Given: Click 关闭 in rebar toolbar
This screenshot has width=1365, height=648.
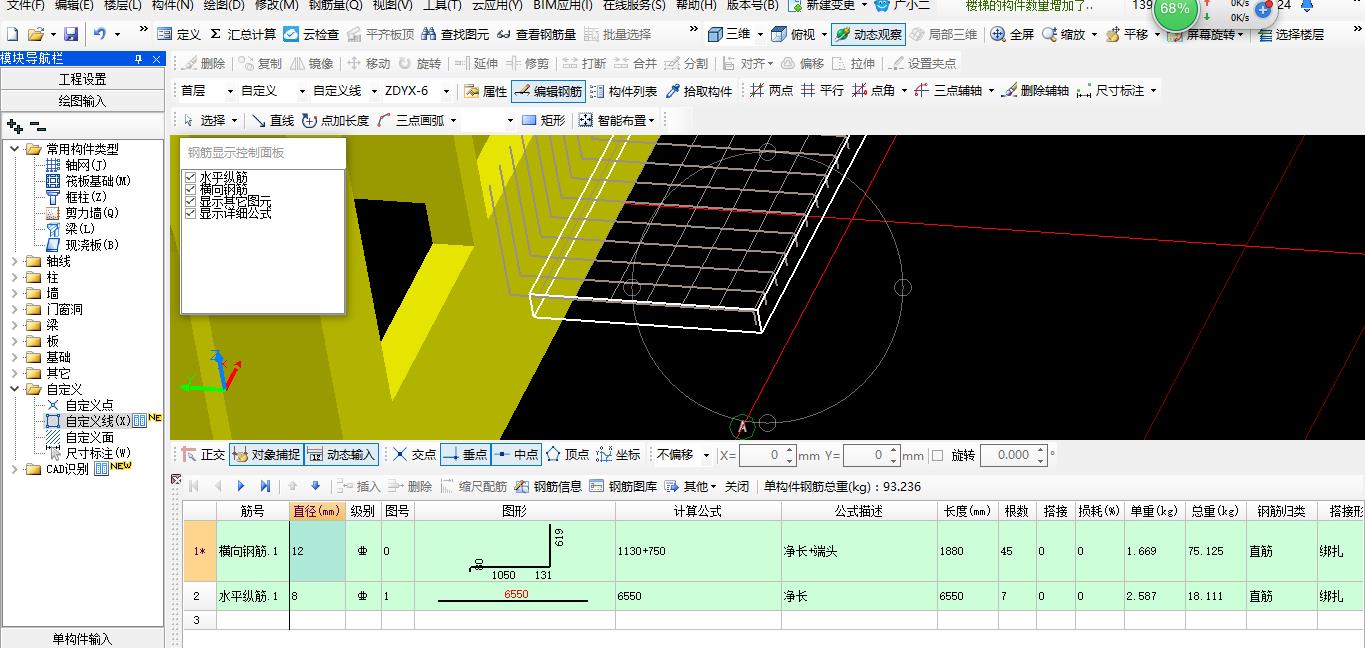Looking at the screenshot, I should click(737, 486).
